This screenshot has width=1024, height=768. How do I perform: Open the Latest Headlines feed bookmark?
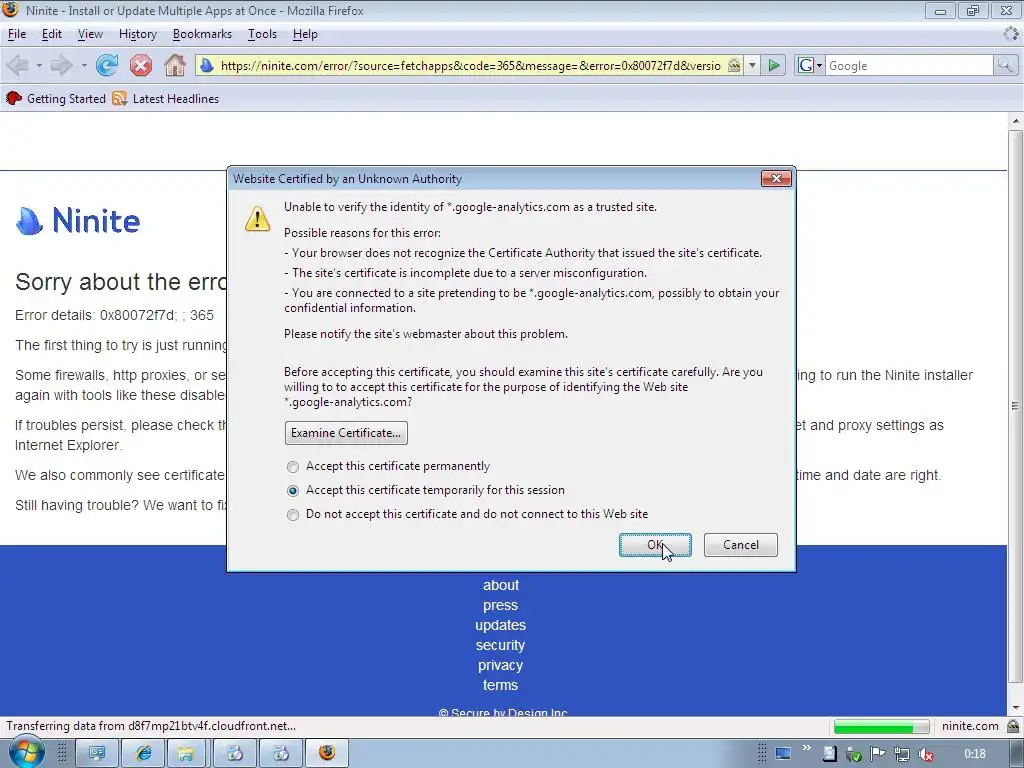165,99
